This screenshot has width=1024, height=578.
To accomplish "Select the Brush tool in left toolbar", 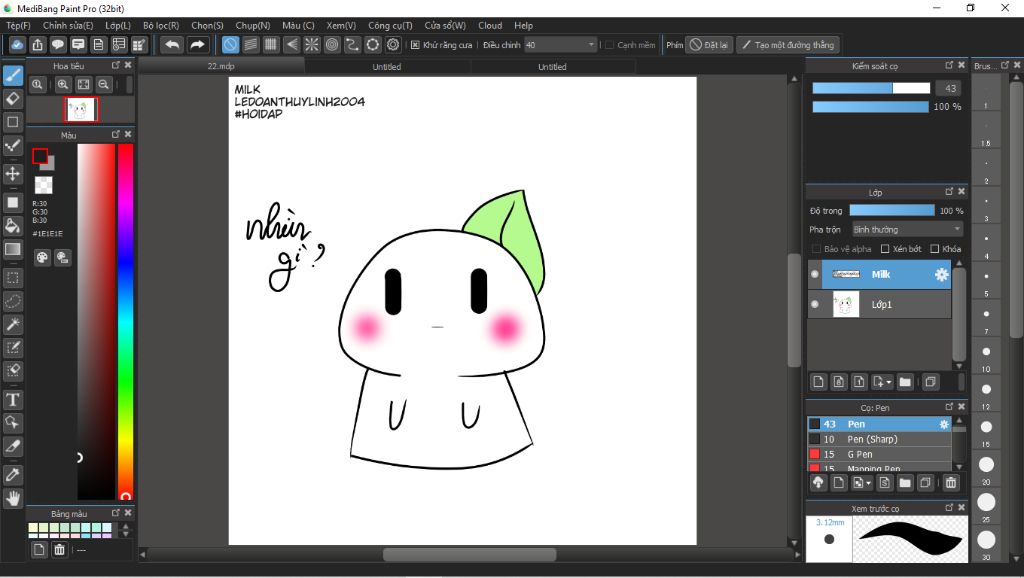I will (x=13, y=76).
